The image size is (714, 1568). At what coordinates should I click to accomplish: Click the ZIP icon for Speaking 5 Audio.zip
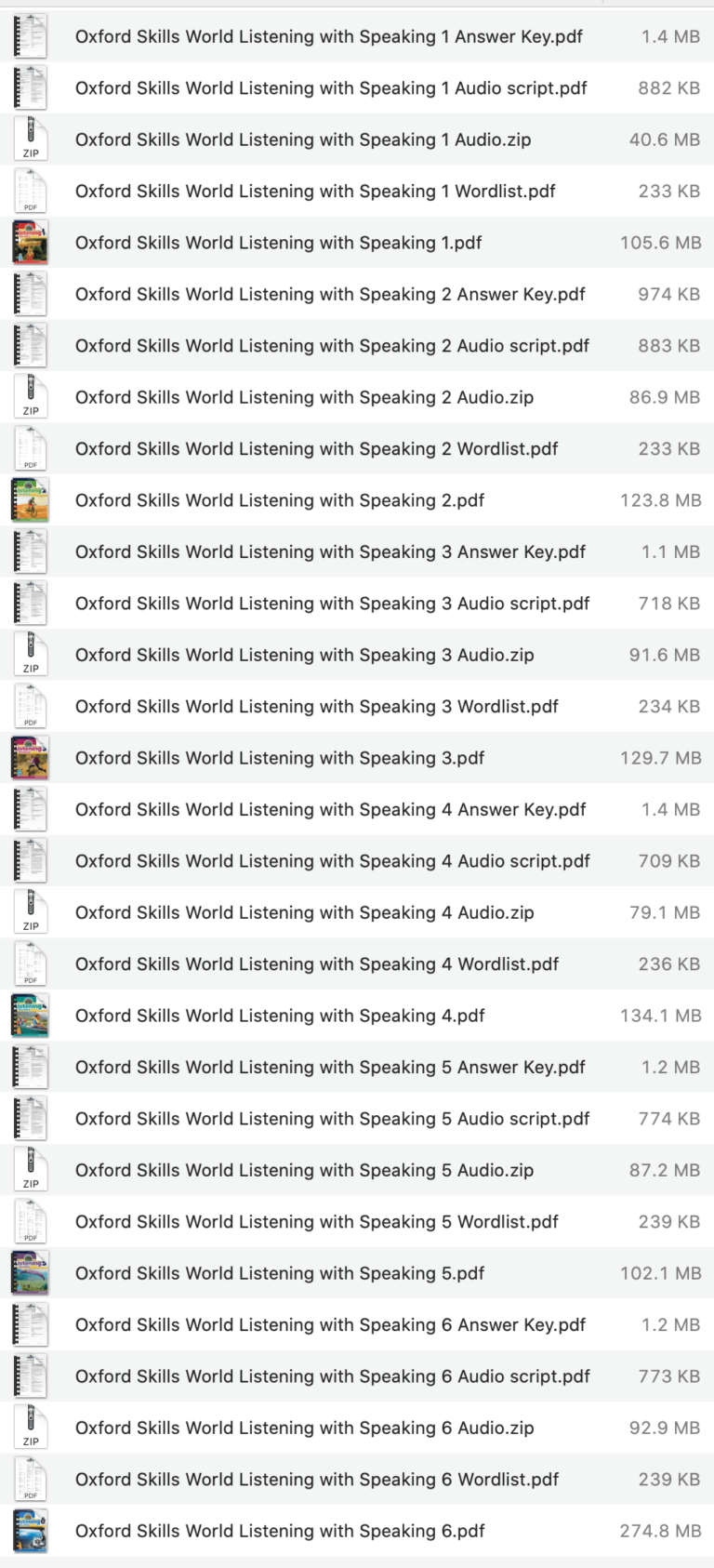point(31,1170)
